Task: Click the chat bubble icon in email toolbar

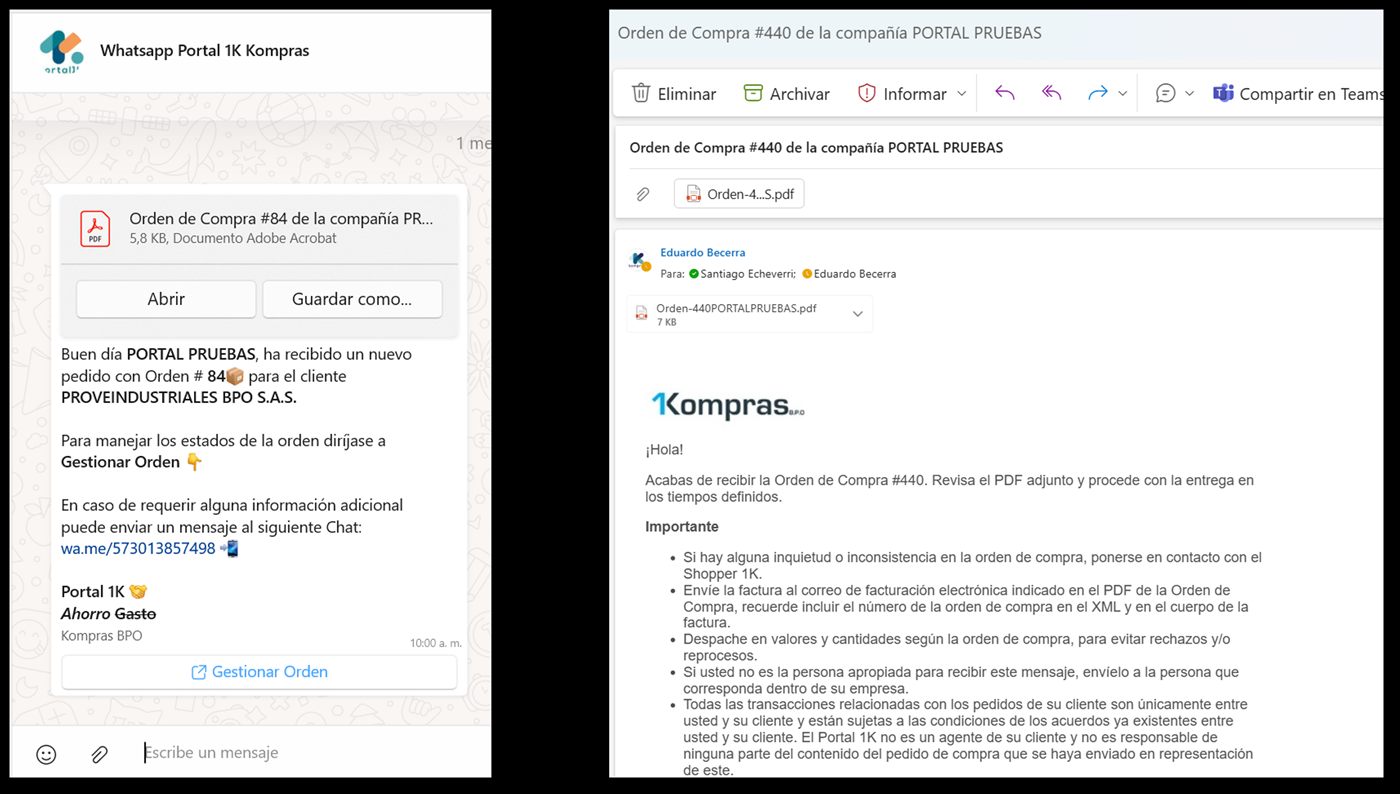Action: point(1165,93)
